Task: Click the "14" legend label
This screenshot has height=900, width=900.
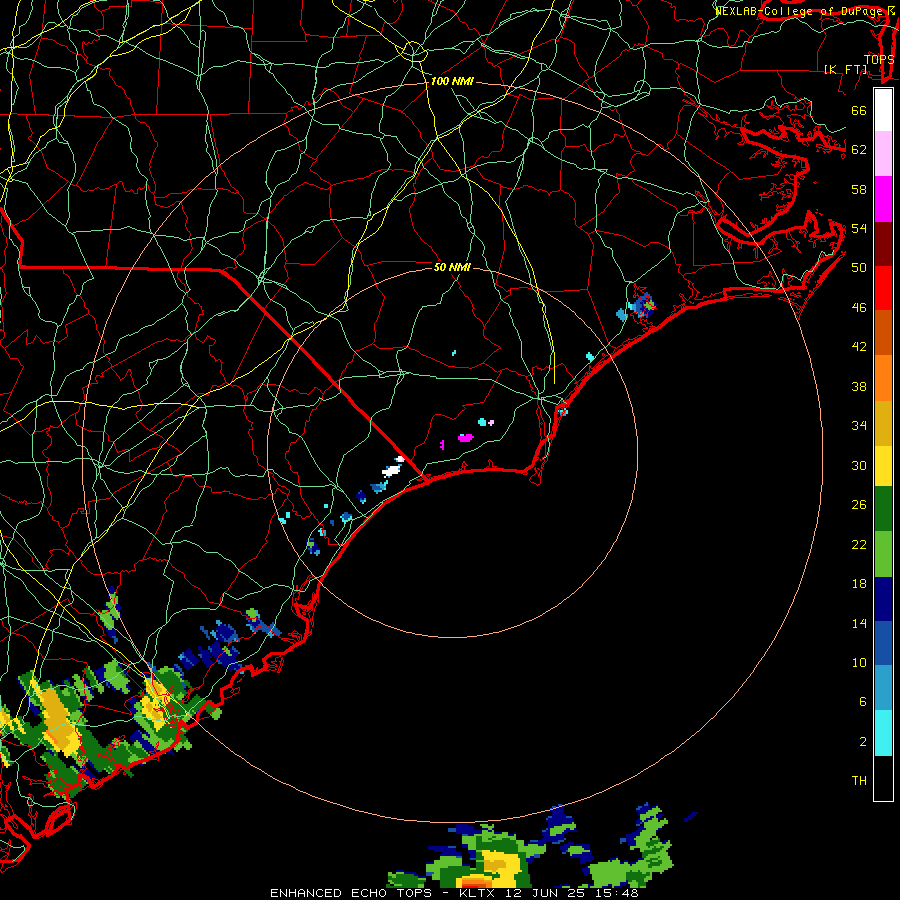Action: [x=859, y=623]
